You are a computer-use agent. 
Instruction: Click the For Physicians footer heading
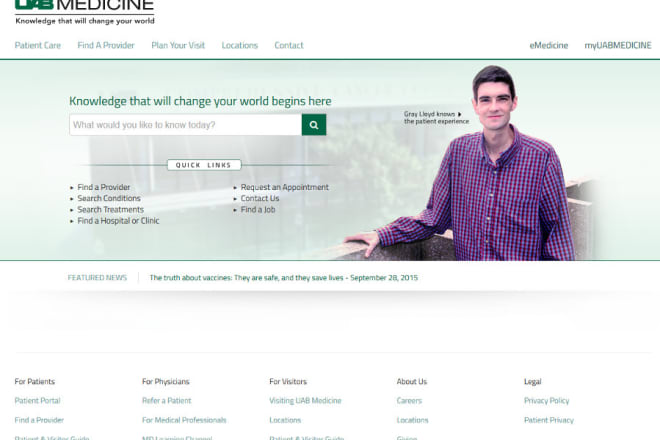pyautogui.click(x=165, y=381)
